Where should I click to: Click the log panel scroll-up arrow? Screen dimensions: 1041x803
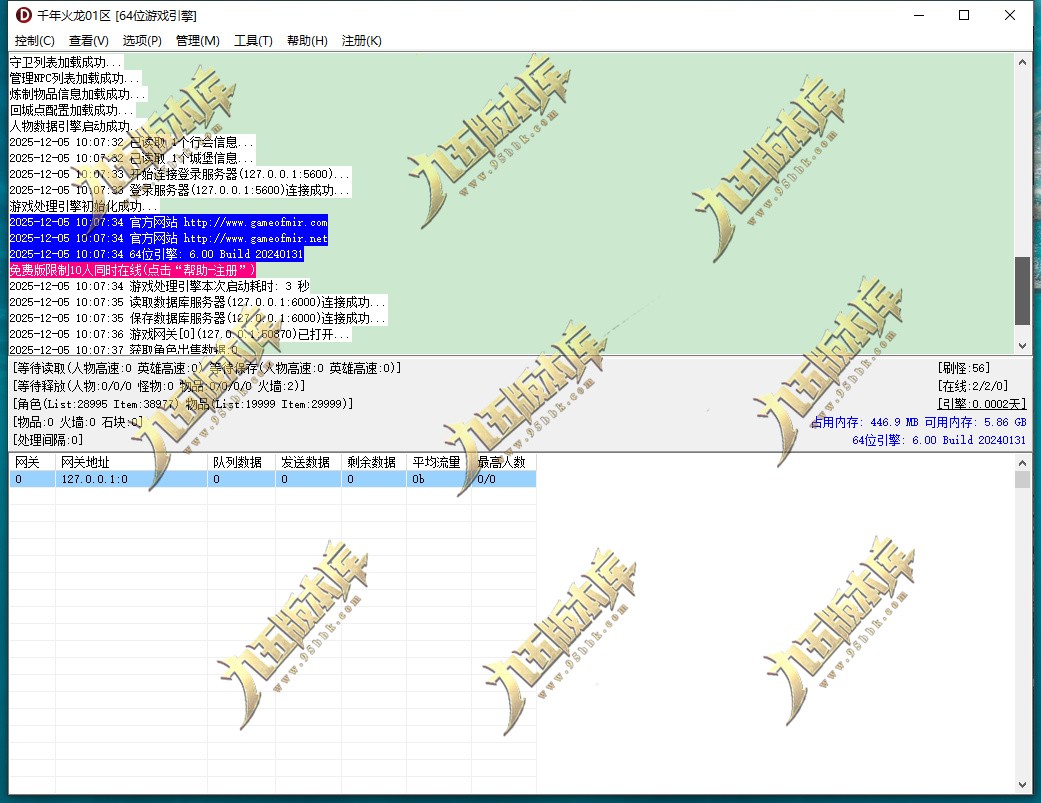(x=1022, y=62)
